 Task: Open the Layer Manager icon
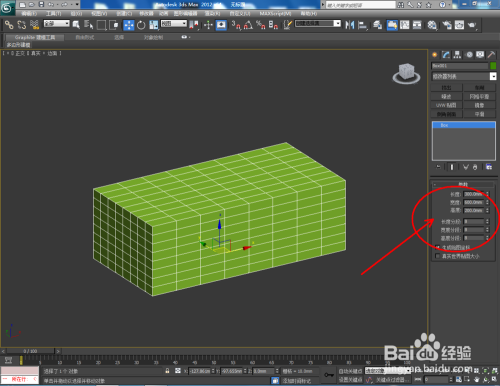[377, 25]
